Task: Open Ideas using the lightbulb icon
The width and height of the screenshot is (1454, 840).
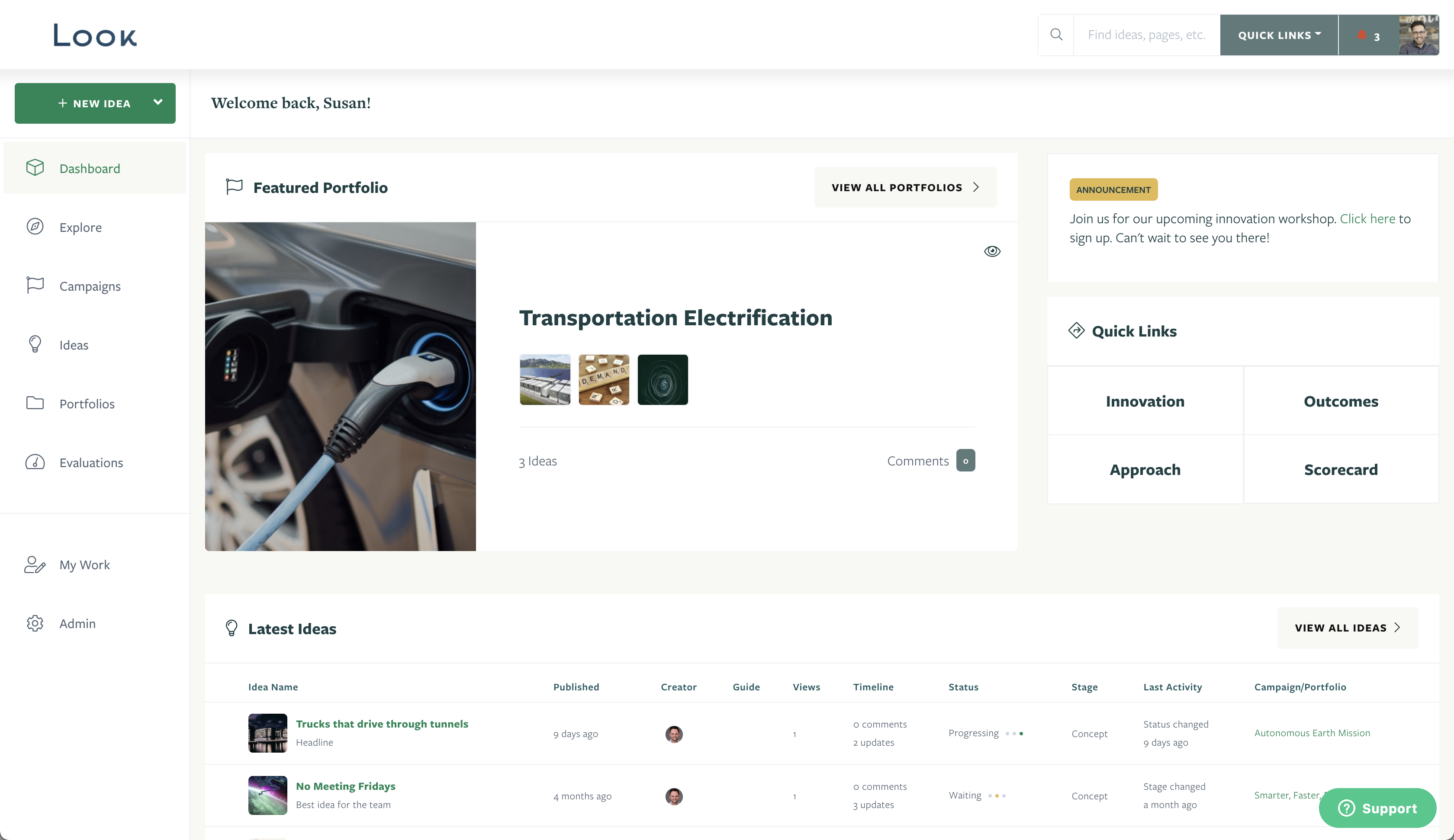Action: click(35, 344)
